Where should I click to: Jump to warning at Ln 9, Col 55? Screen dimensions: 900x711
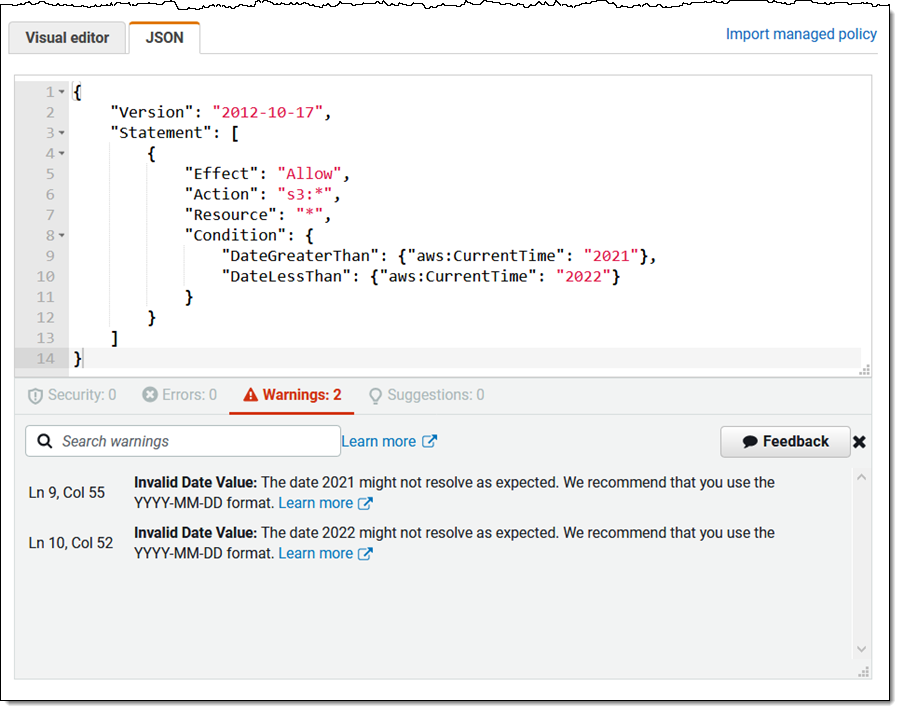tap(67, 492)
